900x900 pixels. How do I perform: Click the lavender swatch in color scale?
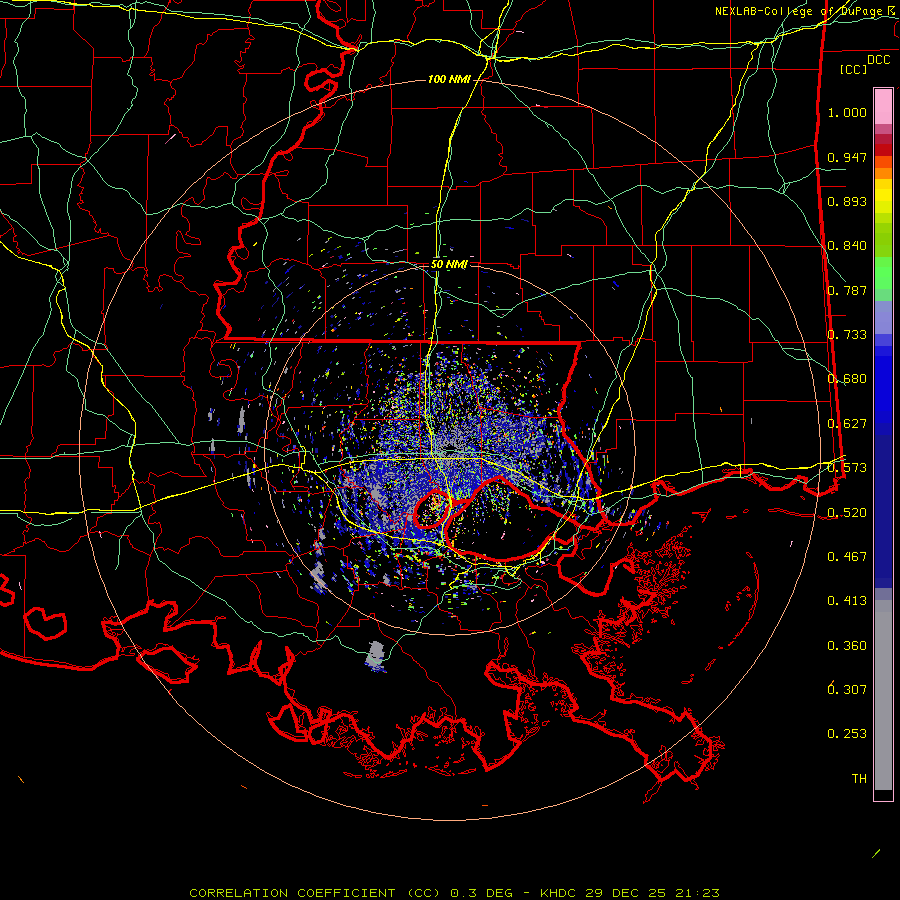[883, 317]
